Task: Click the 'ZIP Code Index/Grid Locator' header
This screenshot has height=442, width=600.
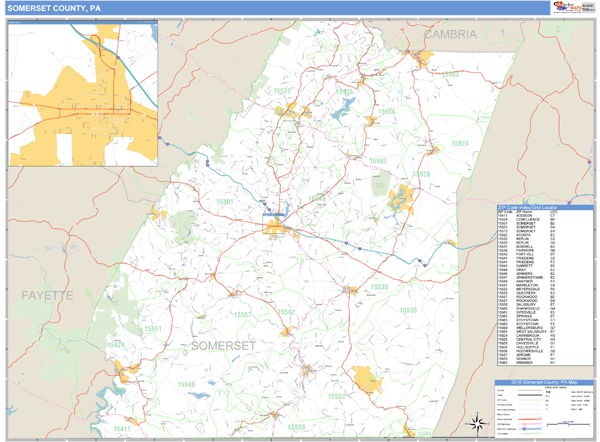Action: [545, 207]
